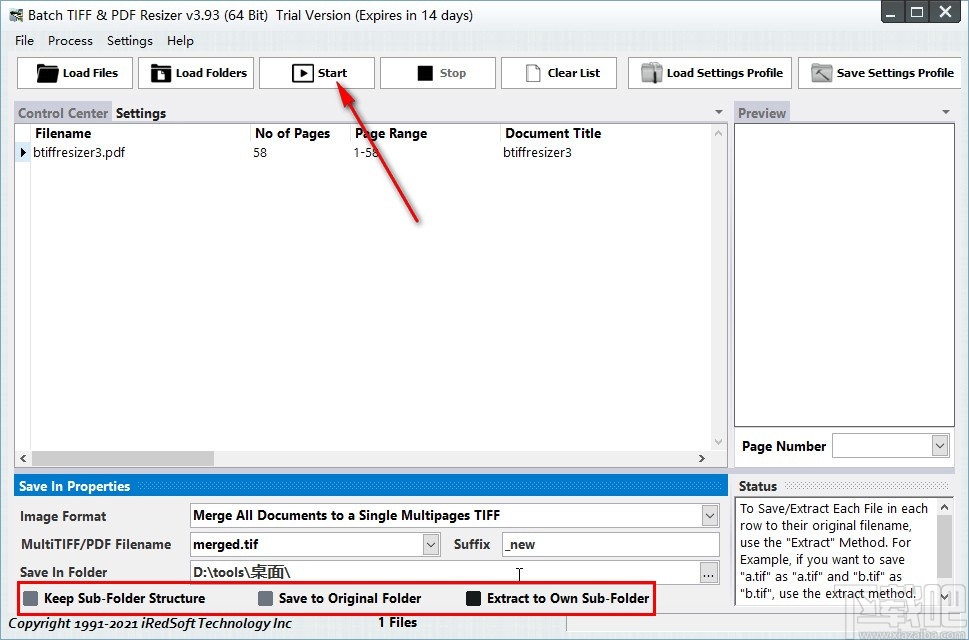Enable Extract to Own Sub-Folder
This screenshot has width=969, height=640.
[x=472, y=598]
